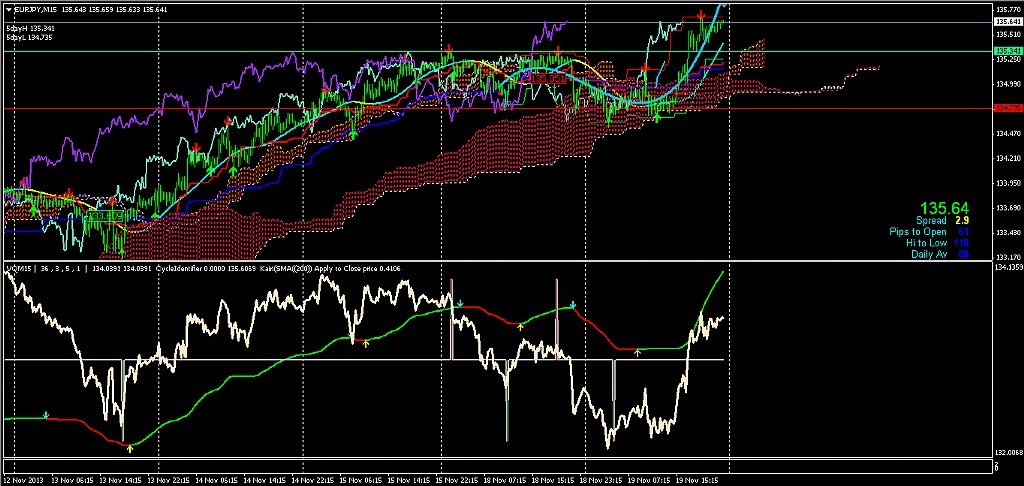Click the Pips to Open label

pyautogui.click(x=918, y=232)
